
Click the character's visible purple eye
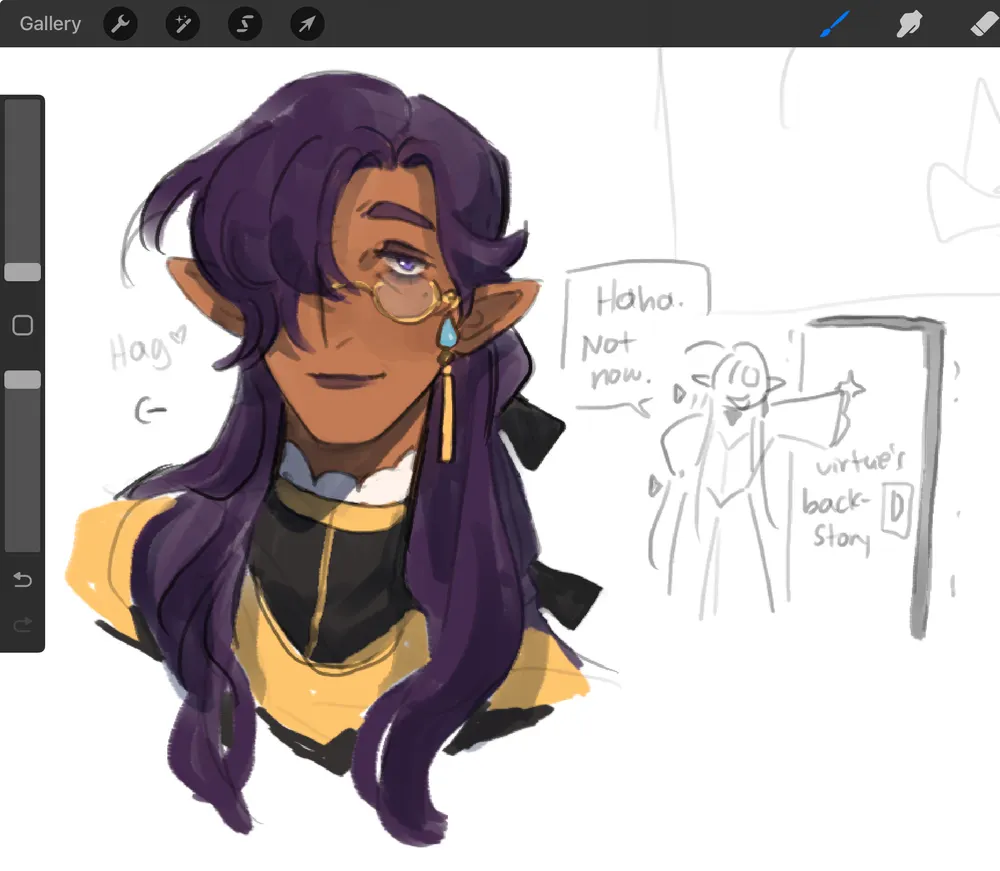tap(407, 263)
